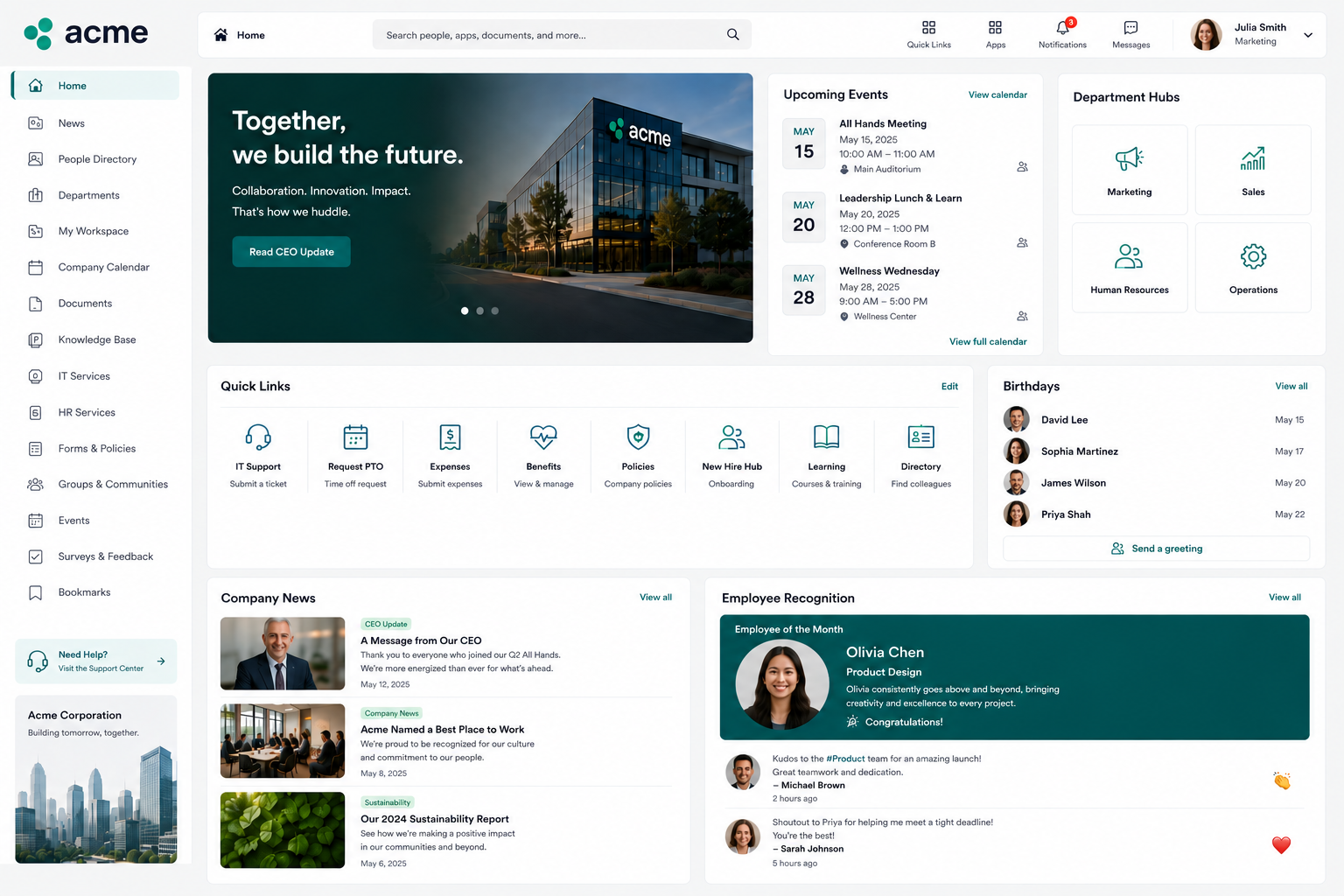Expand the Julia Smith profile dropdown
The height and width of the screenshot is (896, 1344).
[1308, 35]
